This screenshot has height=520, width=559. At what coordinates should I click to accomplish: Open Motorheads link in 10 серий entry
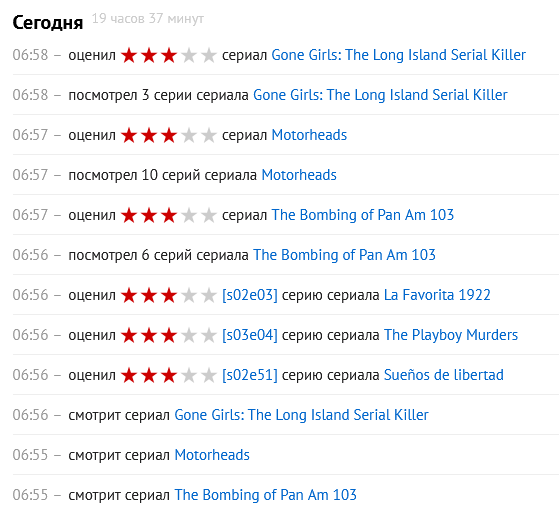[x=299, y=175]
